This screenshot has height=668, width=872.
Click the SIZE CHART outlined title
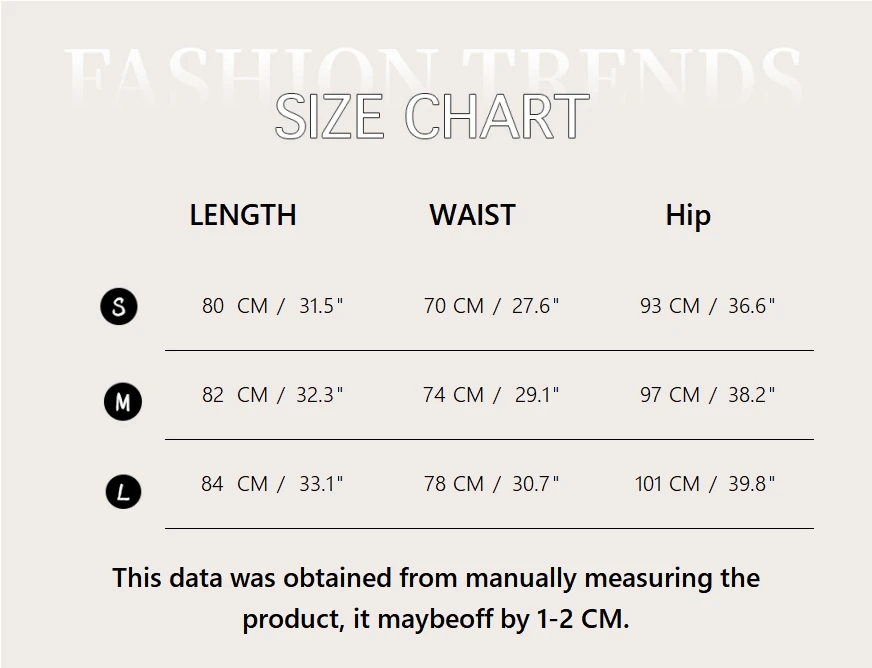[432, 117]
